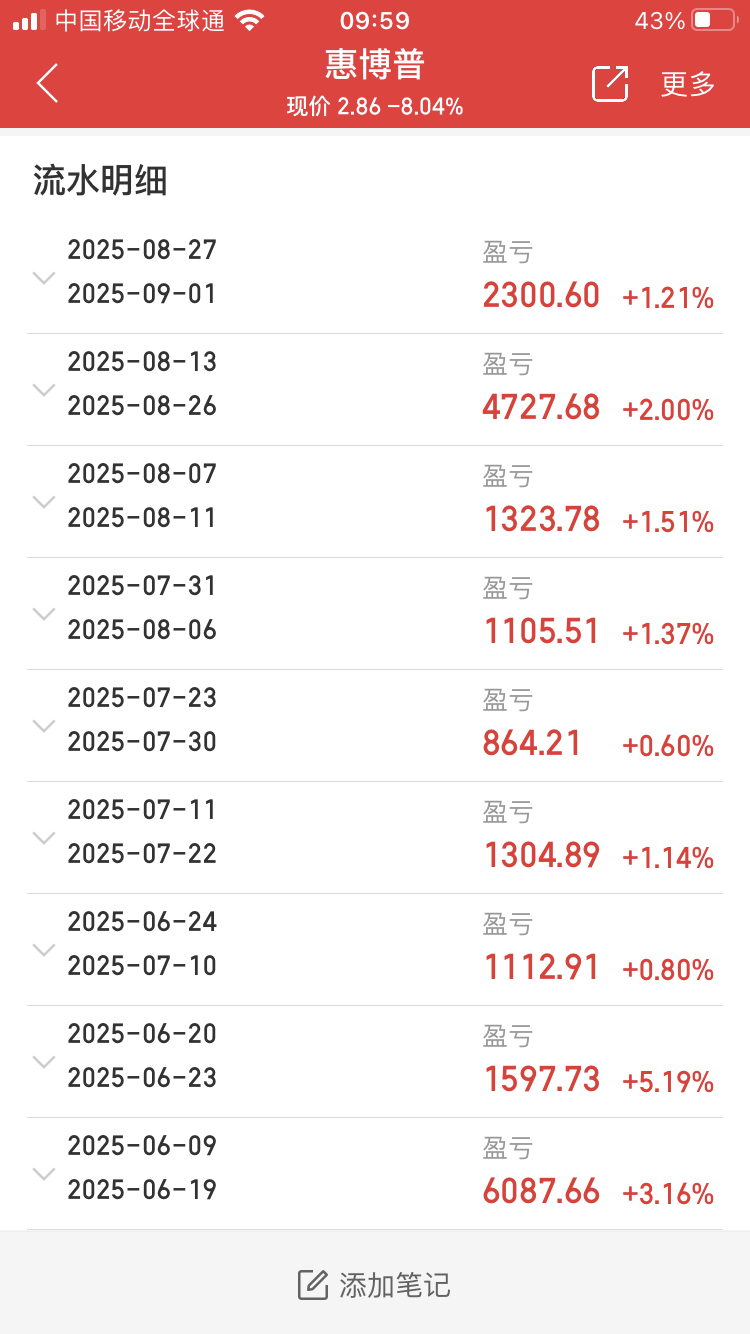This screenshot has height=1334, width=750.
Task: Tap the battery indicator in status bar
Action: click(713, 20)
